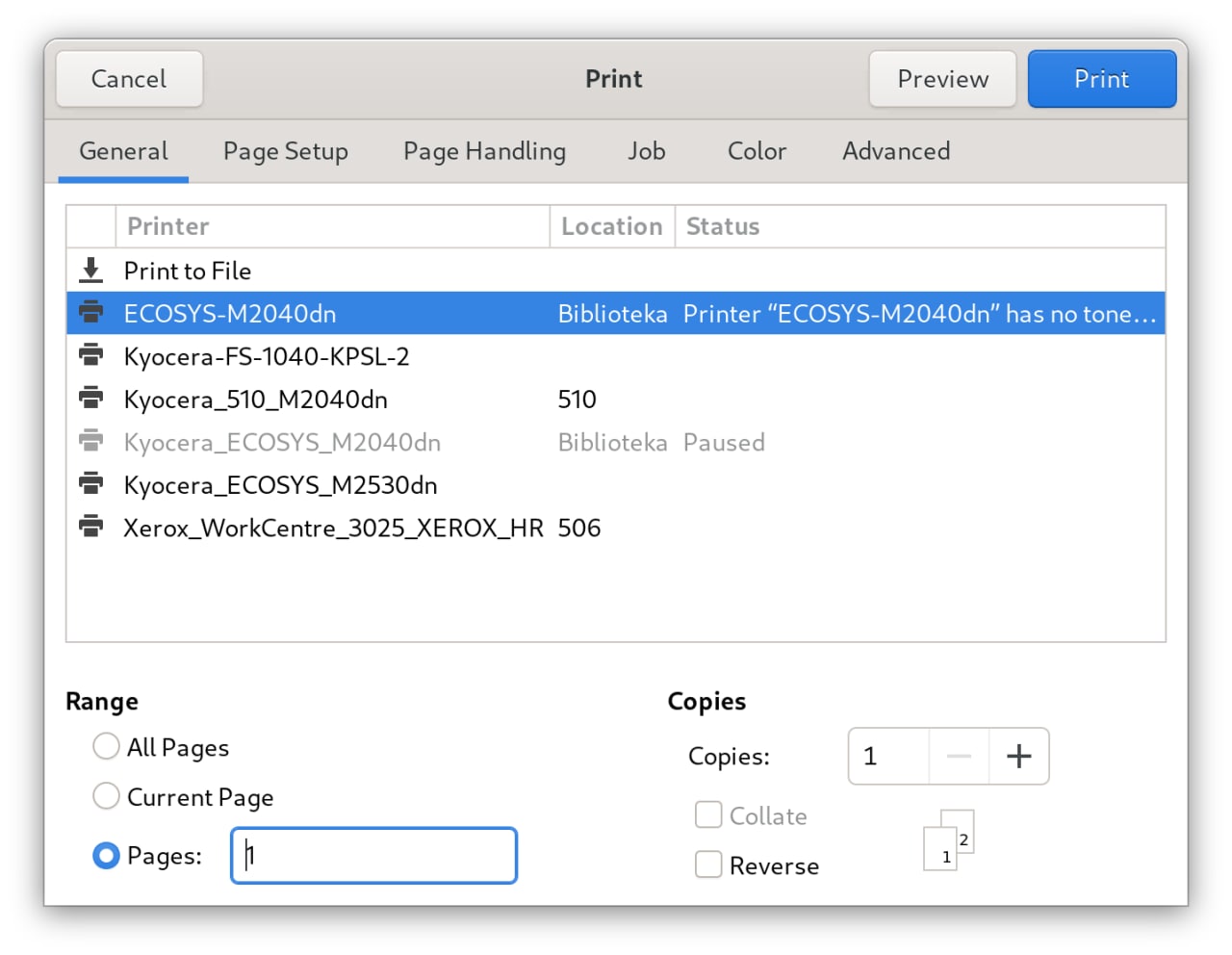The width and height of the screenshot is (1232, 955).
Task: Click printer icon beside Xerox_WorkCentre_3025_XEROX_HR
Action: tap(90, 527)
